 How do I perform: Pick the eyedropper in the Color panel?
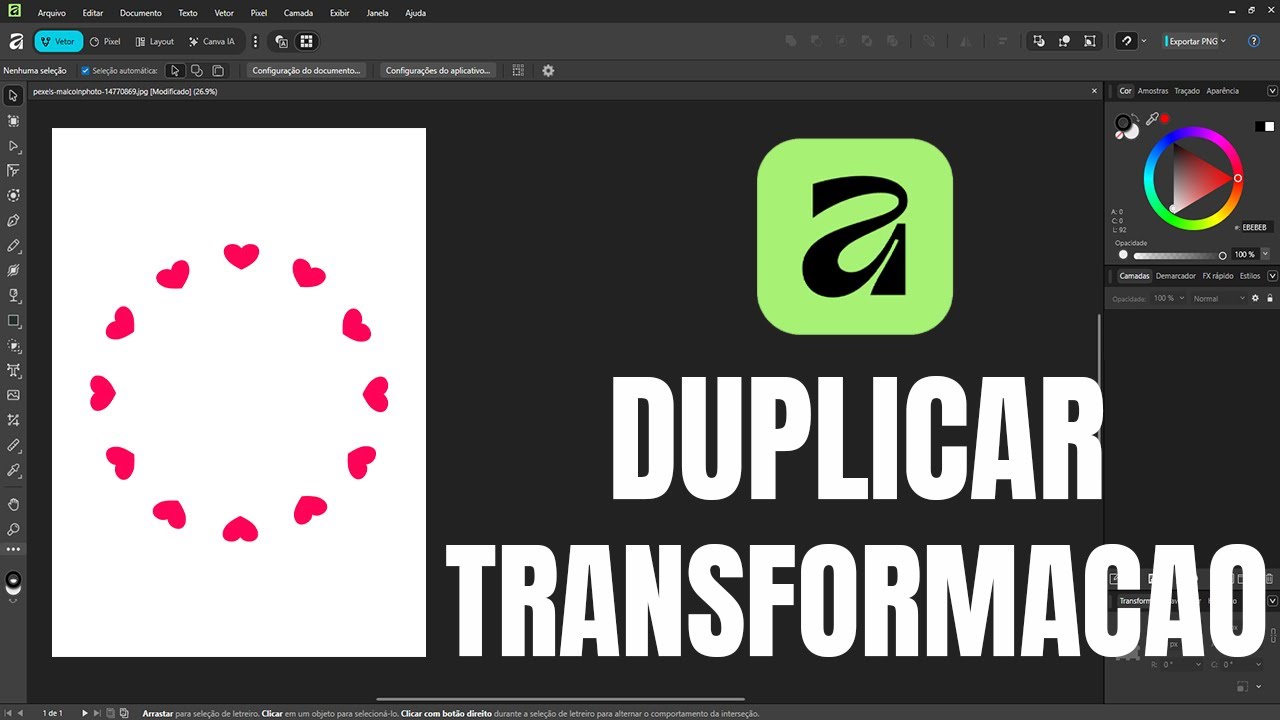pos(1152,119)
